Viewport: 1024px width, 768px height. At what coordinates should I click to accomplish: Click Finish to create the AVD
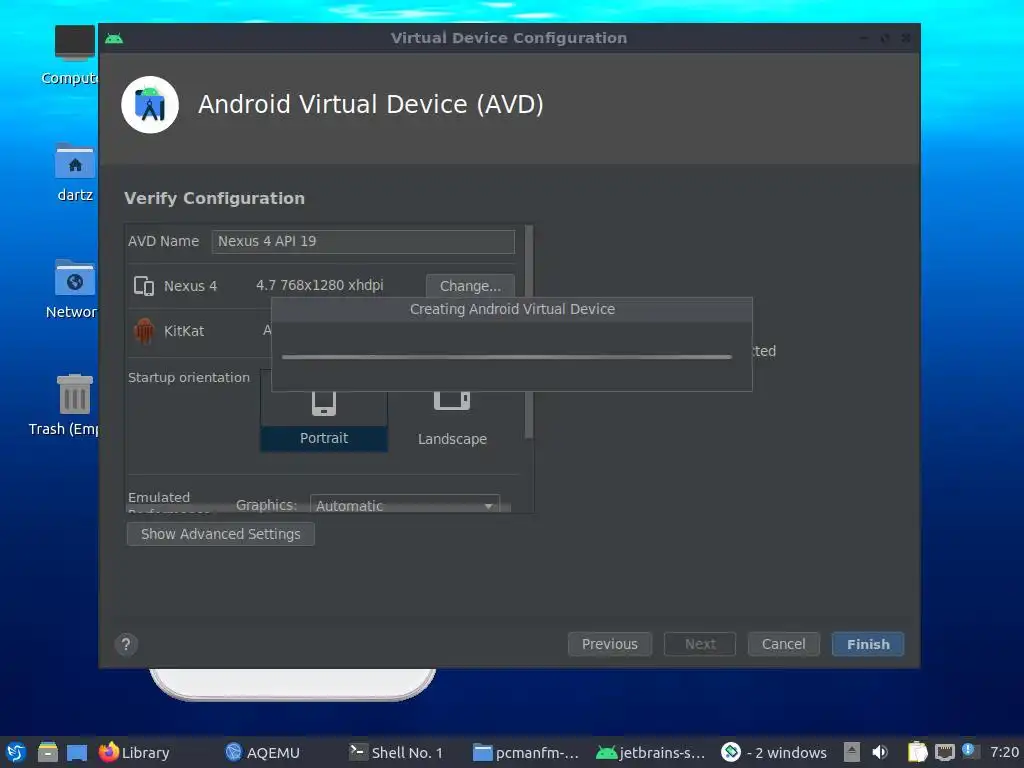[x=868, y=644]
